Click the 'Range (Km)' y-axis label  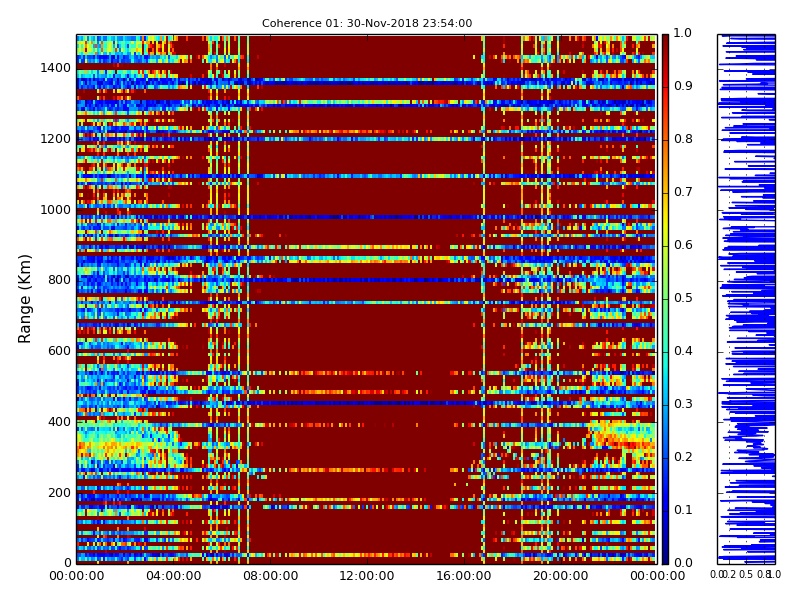pos(24,299)
